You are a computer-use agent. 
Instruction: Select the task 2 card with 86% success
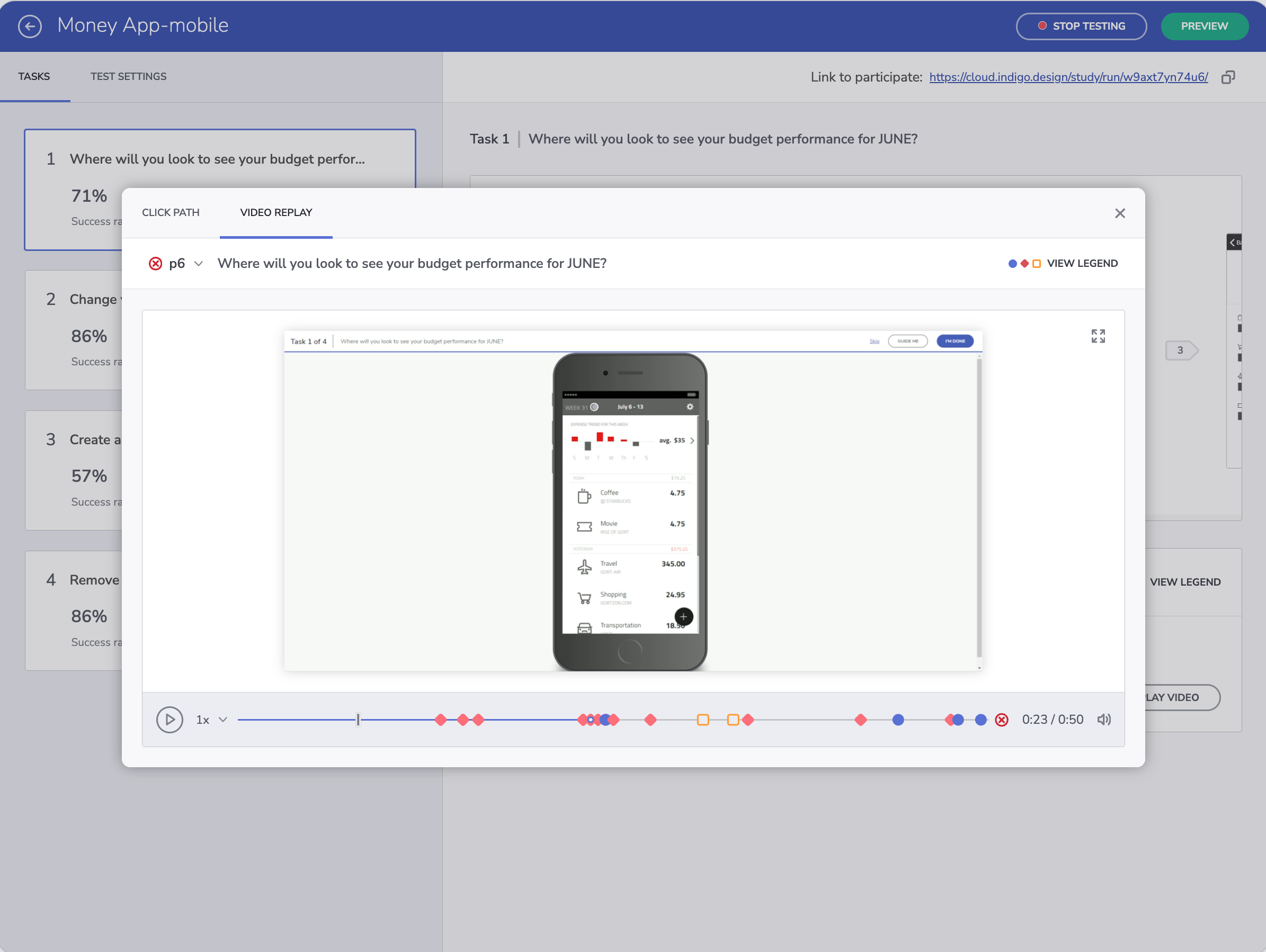click(74, 330)
